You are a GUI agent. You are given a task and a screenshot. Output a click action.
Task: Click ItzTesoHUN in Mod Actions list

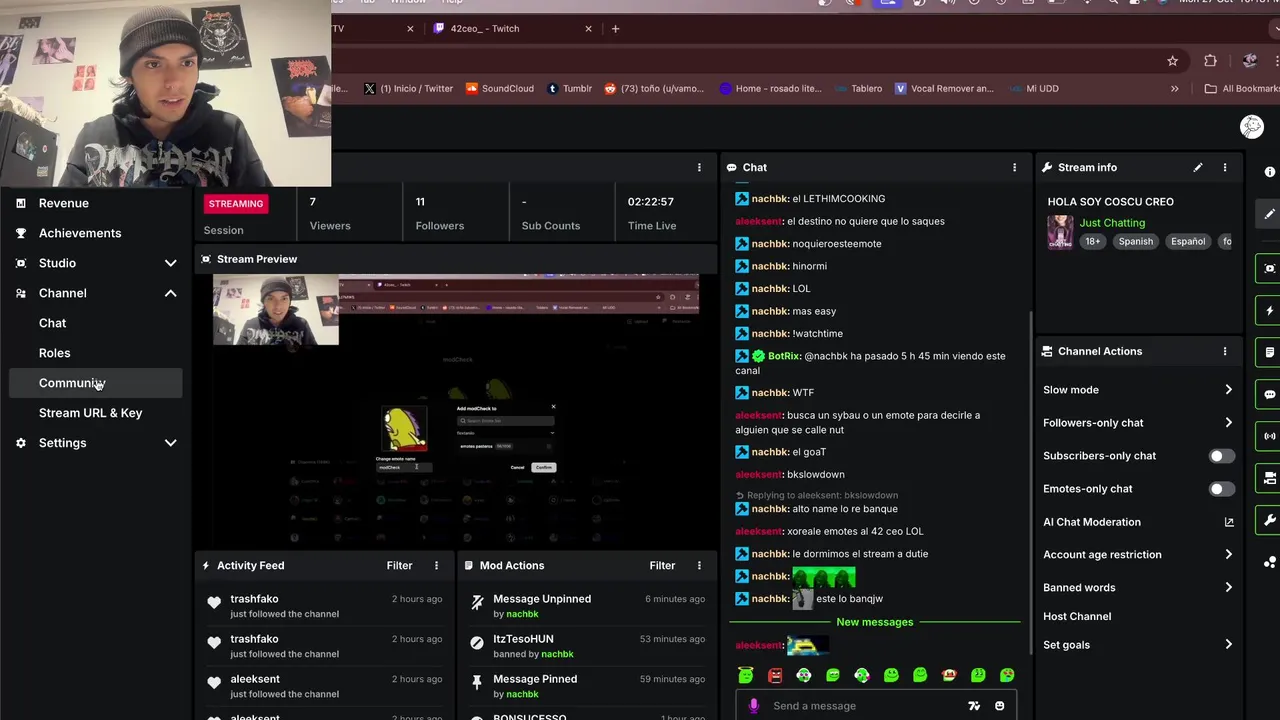click(x=523, y=639)
